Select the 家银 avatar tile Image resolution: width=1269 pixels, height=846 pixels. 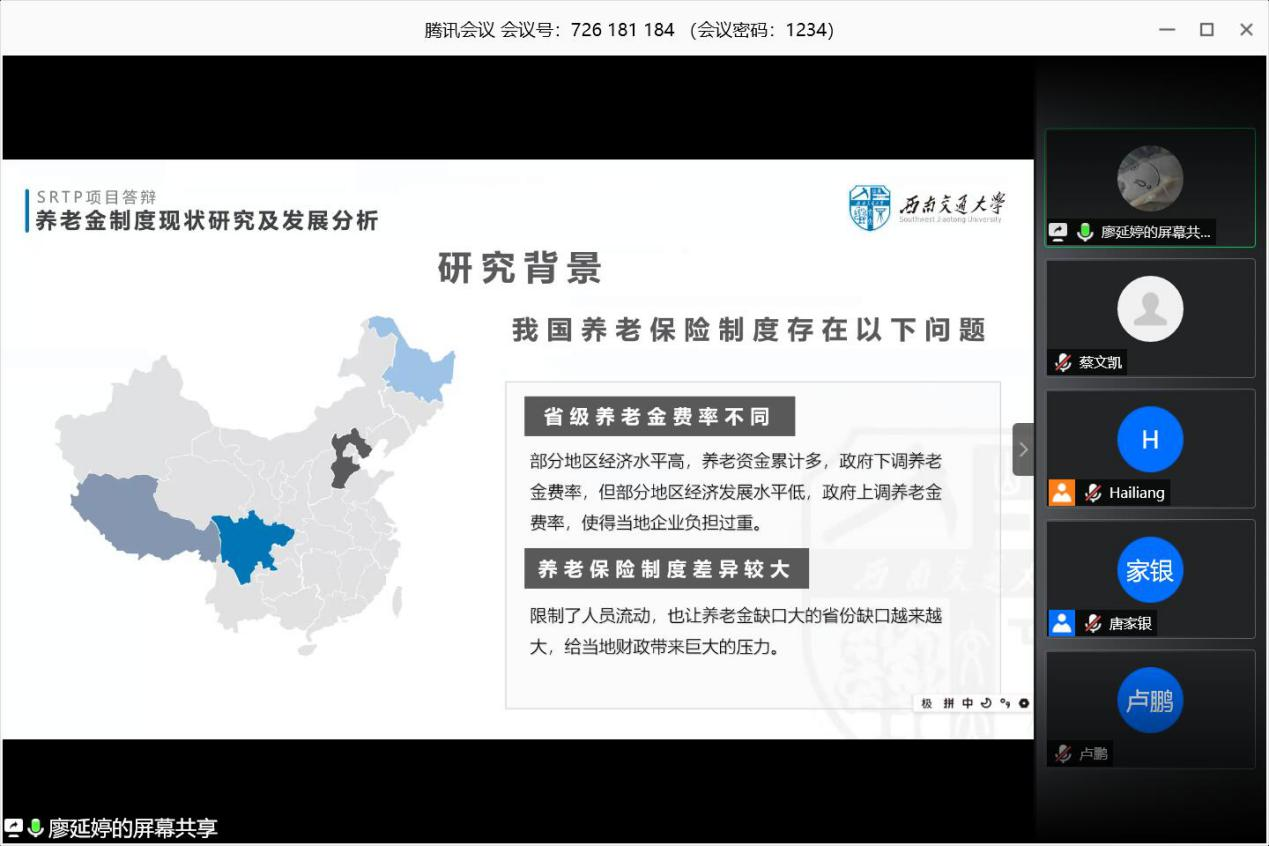1150,570
